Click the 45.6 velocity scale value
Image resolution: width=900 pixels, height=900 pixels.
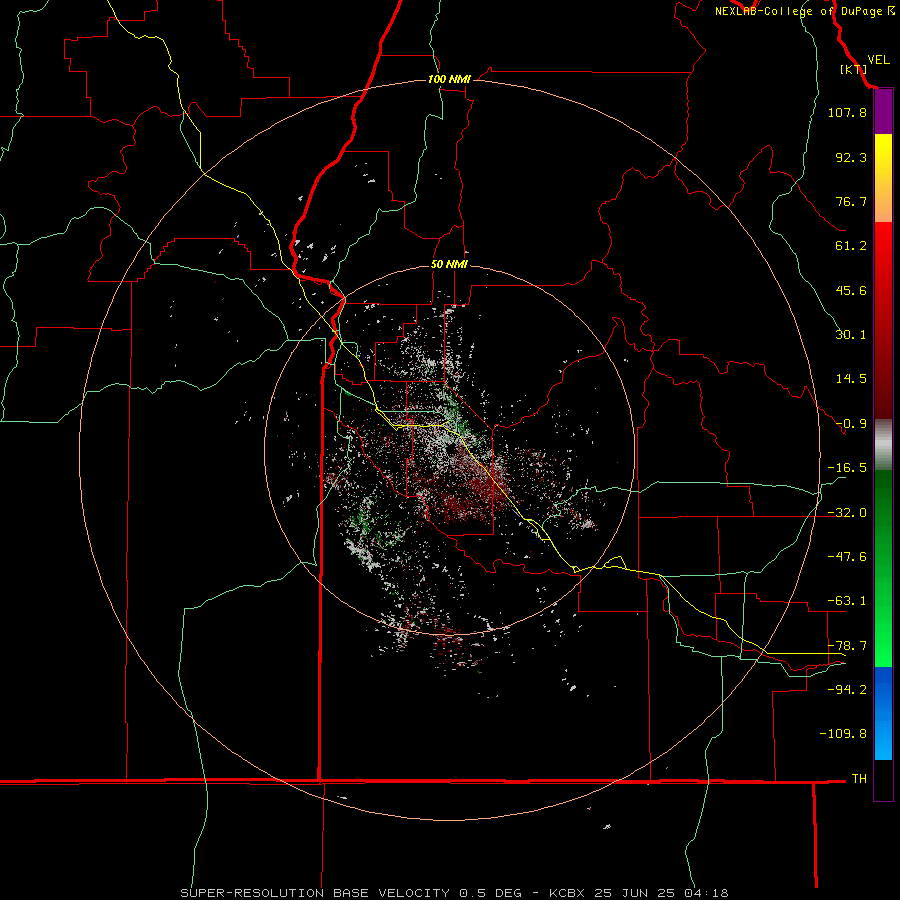(851, 290)
